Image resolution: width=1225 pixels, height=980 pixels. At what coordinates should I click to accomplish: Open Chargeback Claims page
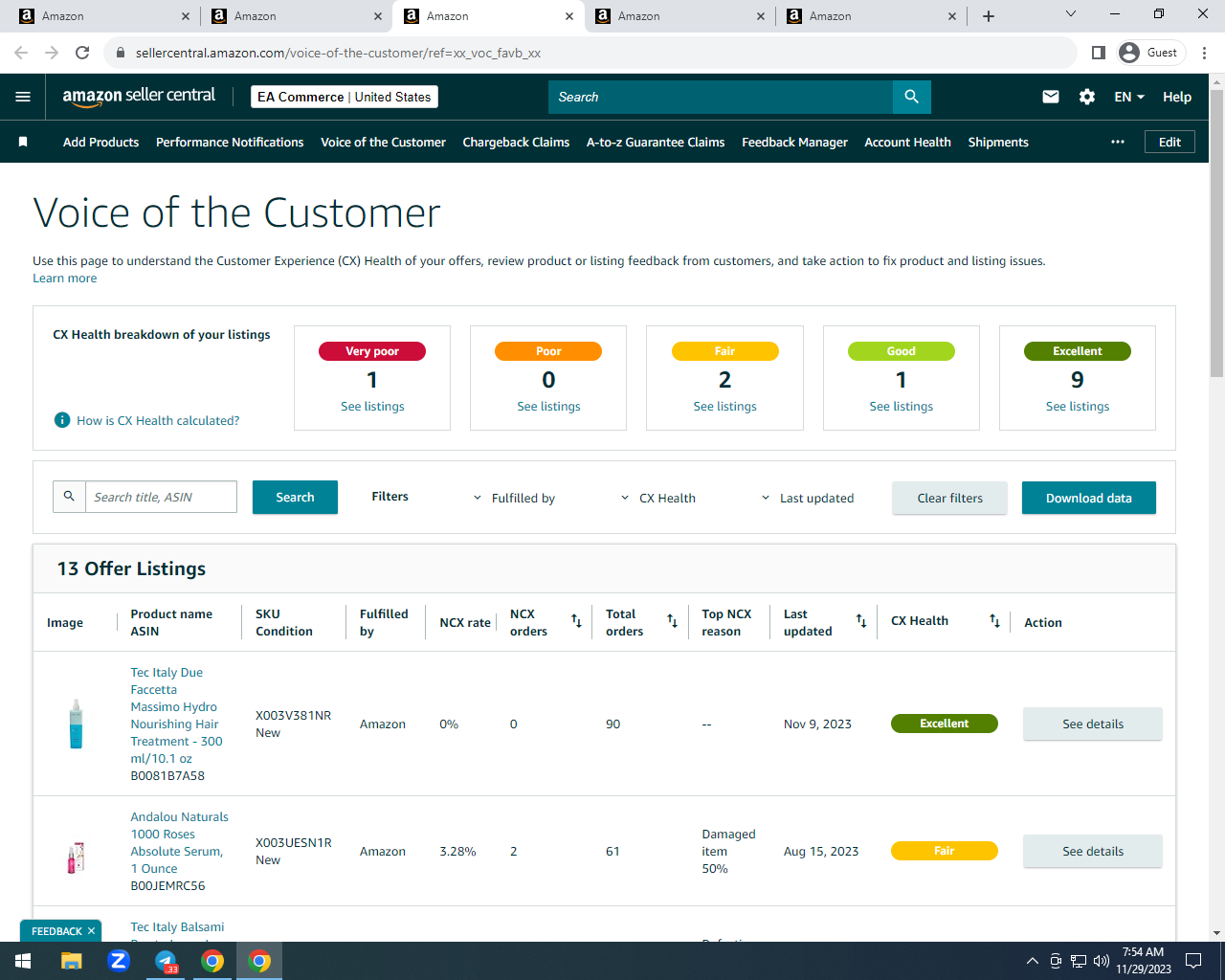coord(516,142)
